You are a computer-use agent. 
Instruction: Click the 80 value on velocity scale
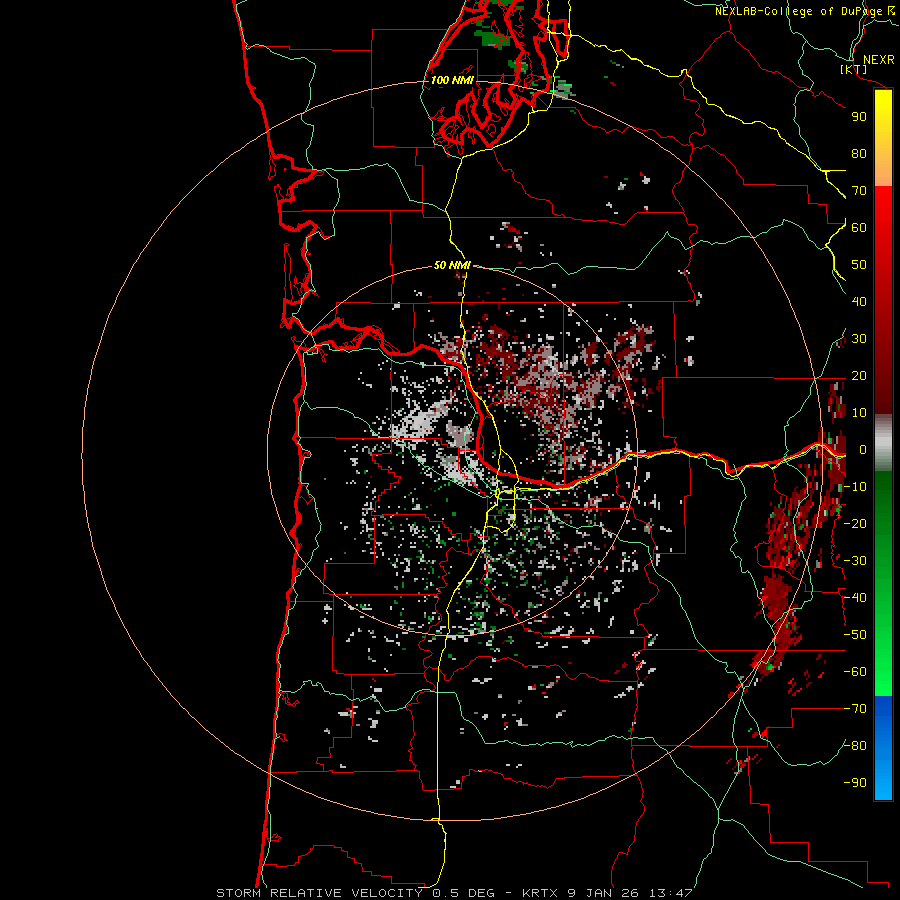pos(859,154)
